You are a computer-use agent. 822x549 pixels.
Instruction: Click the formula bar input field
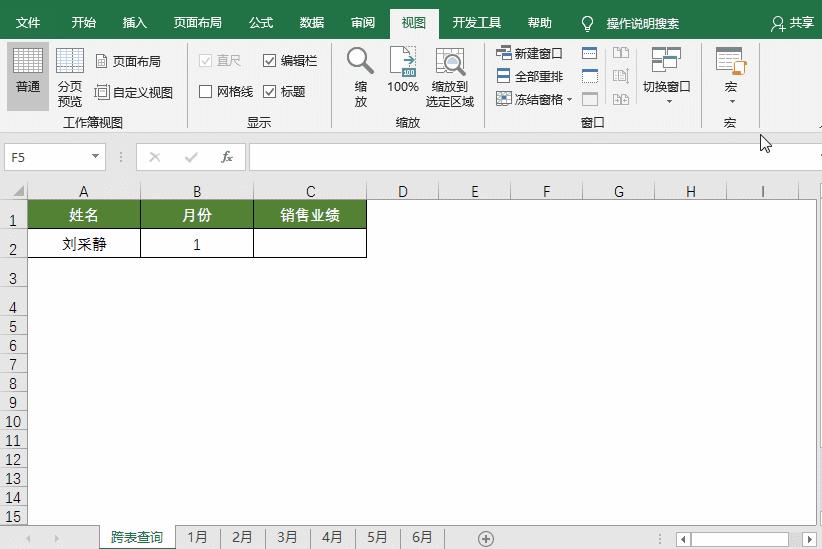click(x=535, y=157)
